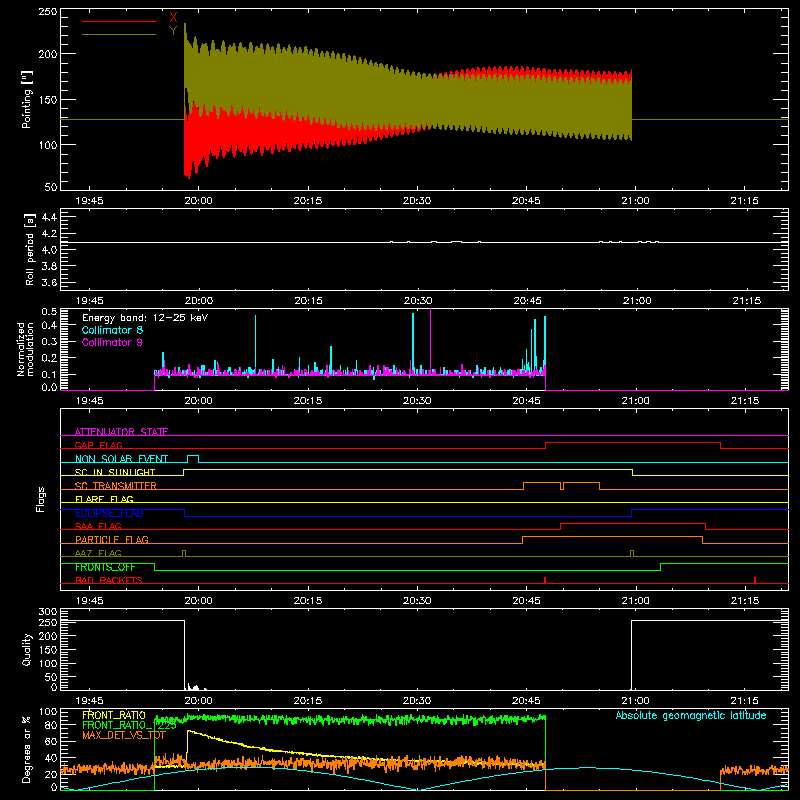Screen dimensions: 800x800
Task: Click the PARTICLE_FLAG label
Action: (x=112, y=539)
